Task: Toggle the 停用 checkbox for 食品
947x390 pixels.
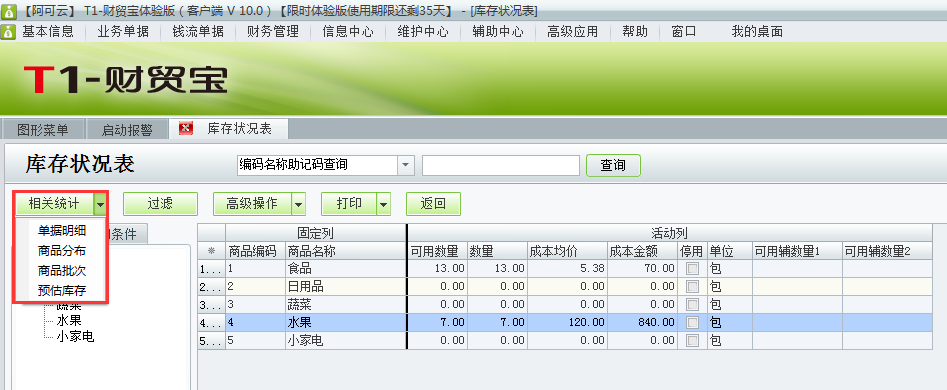Action: tap(692, 269)
